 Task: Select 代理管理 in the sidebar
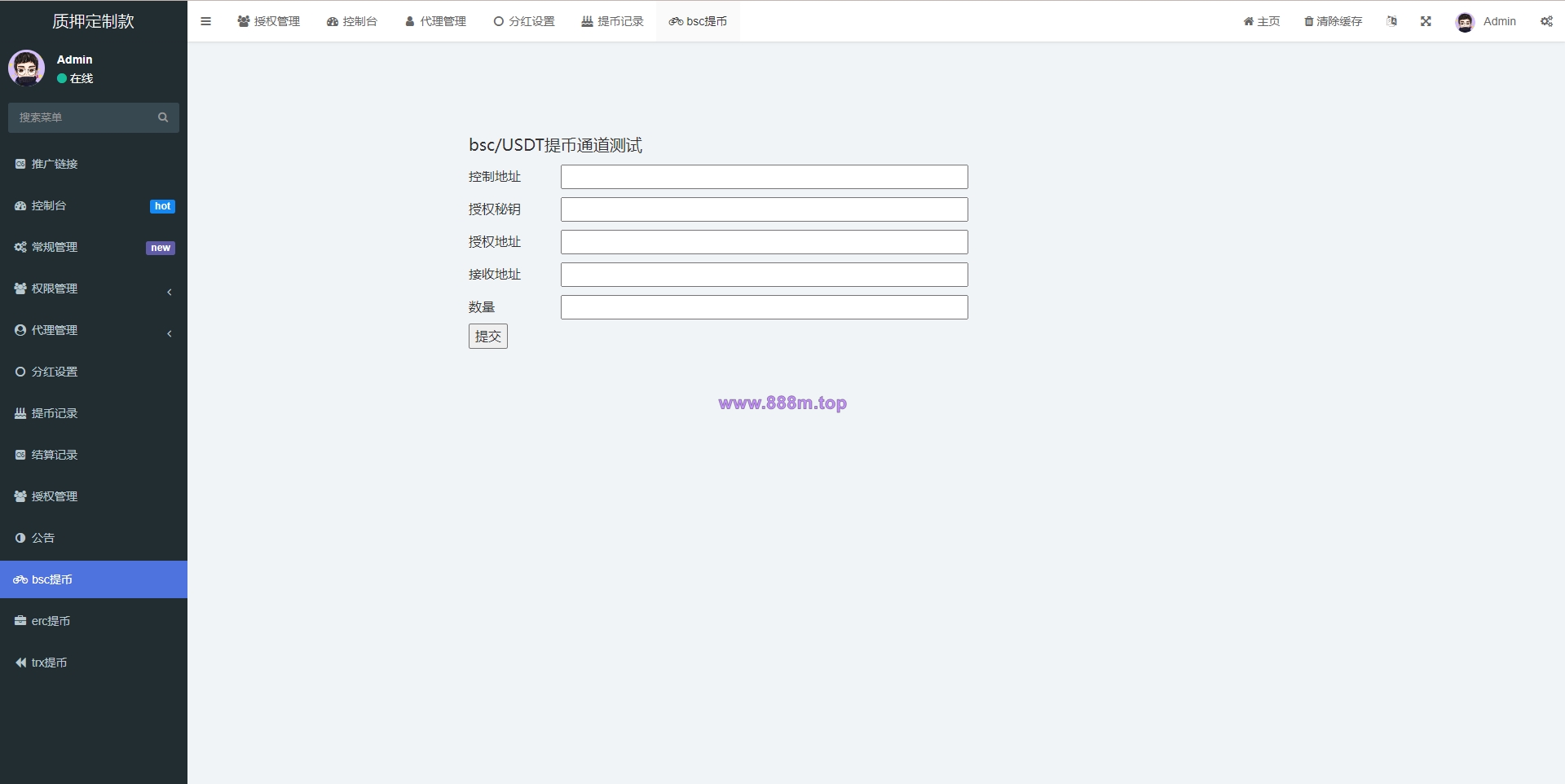tap(94, 330)
